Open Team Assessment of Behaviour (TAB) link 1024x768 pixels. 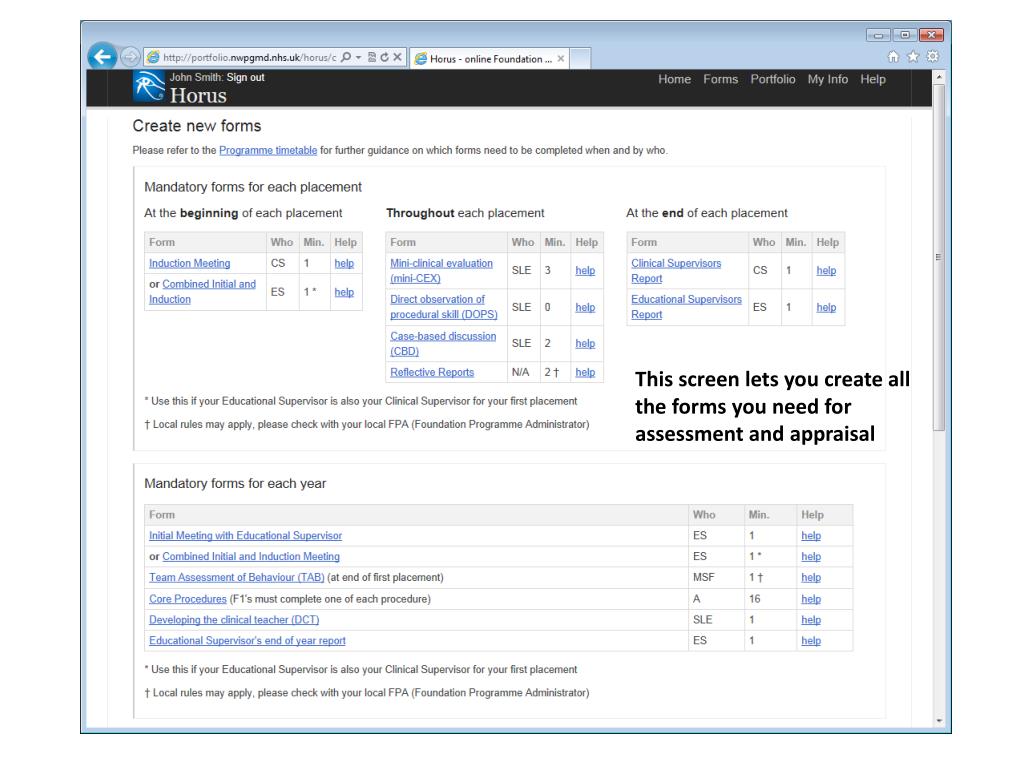coord(236,577)
